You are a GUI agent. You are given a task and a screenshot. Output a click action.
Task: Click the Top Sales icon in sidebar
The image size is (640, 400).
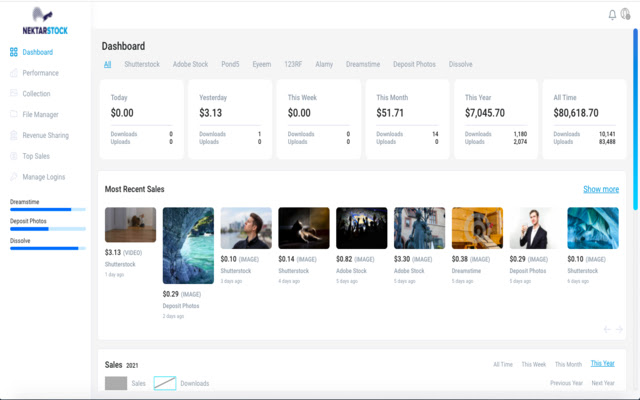point(13,156)
